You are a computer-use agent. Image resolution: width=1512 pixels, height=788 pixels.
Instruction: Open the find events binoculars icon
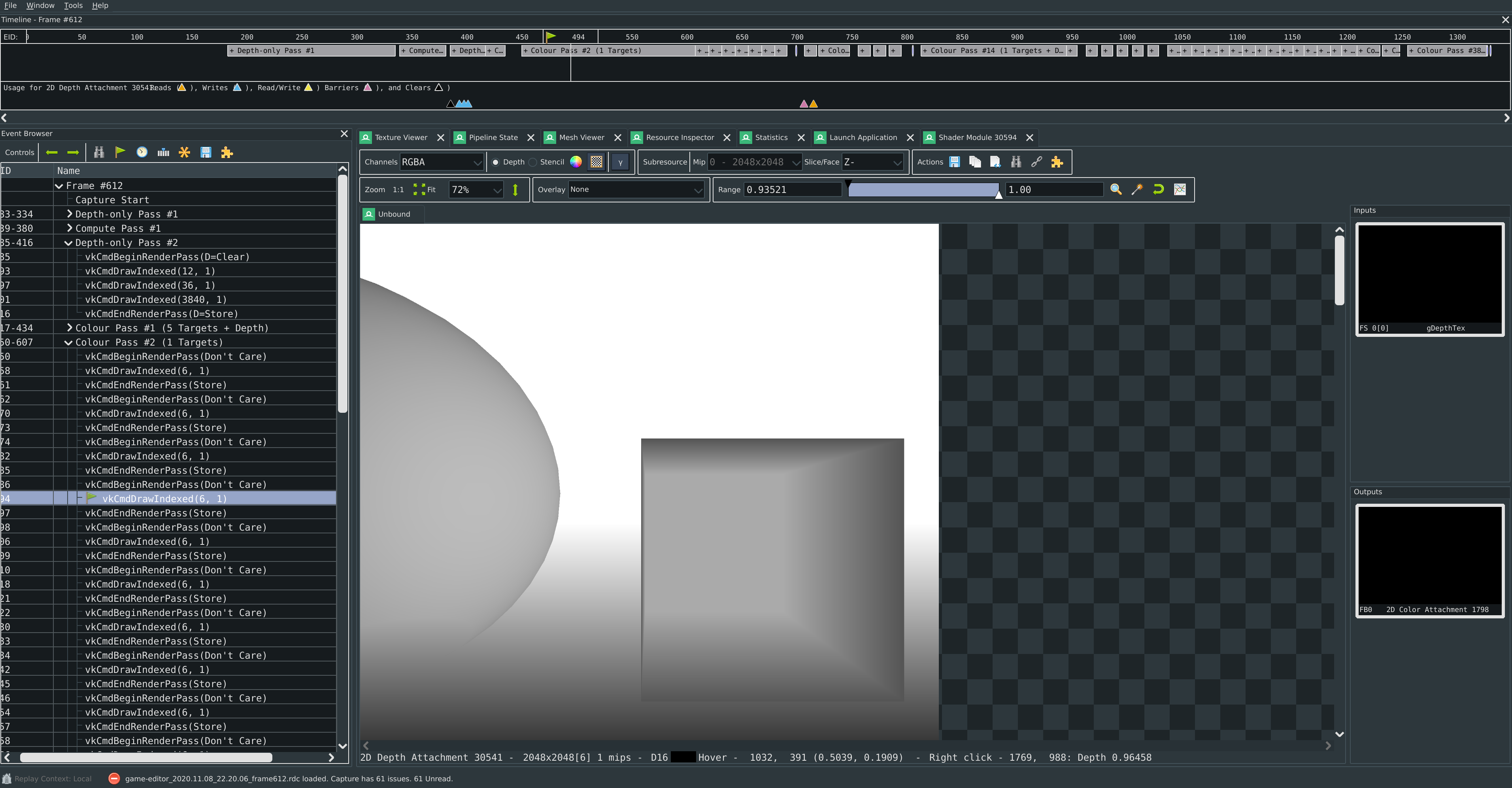[x=98, y=152]
